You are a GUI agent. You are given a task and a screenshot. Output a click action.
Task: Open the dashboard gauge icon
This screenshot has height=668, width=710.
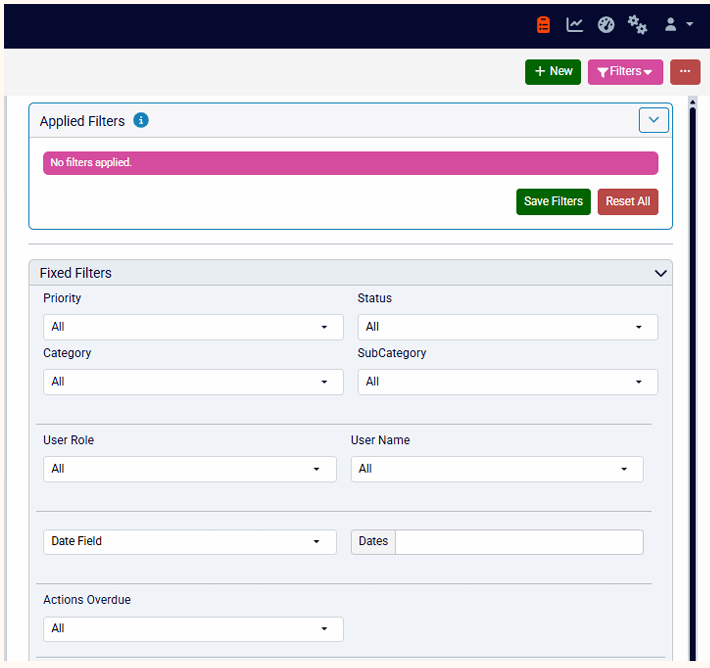[606, 24]
